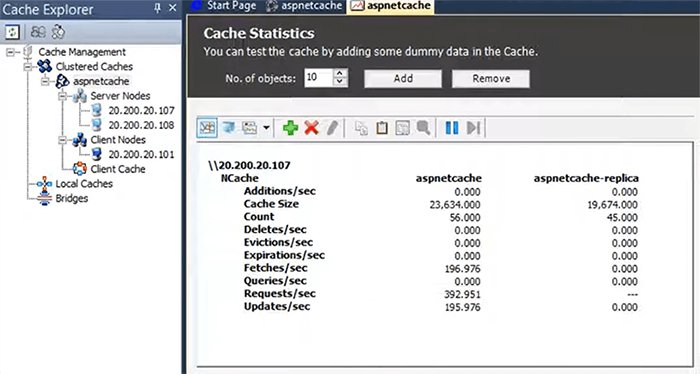This screenshot has width=700, height=374.
Task: Collapse the Server Nodes tree node
Action: pyautogui.click(x=62, y=96)
